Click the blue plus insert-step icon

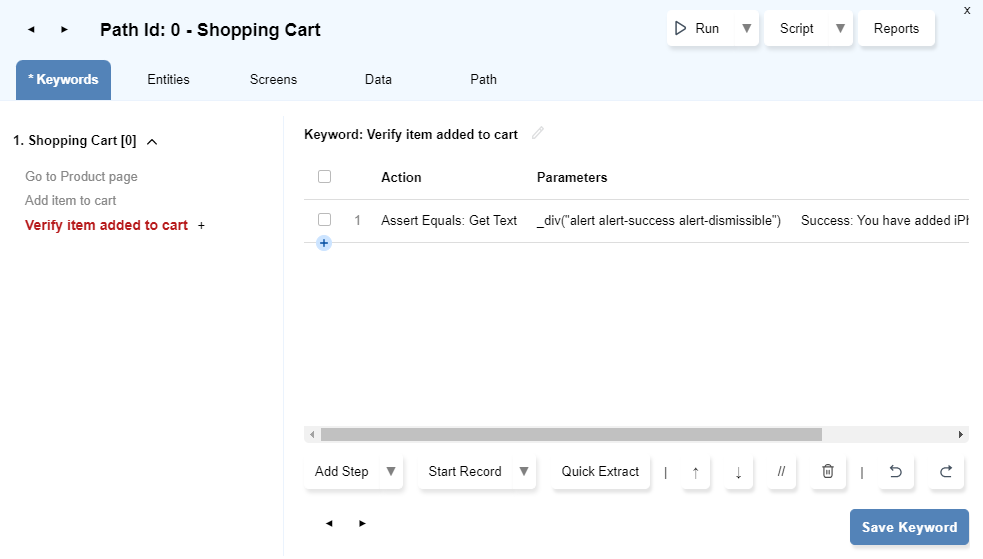[324, 243]
